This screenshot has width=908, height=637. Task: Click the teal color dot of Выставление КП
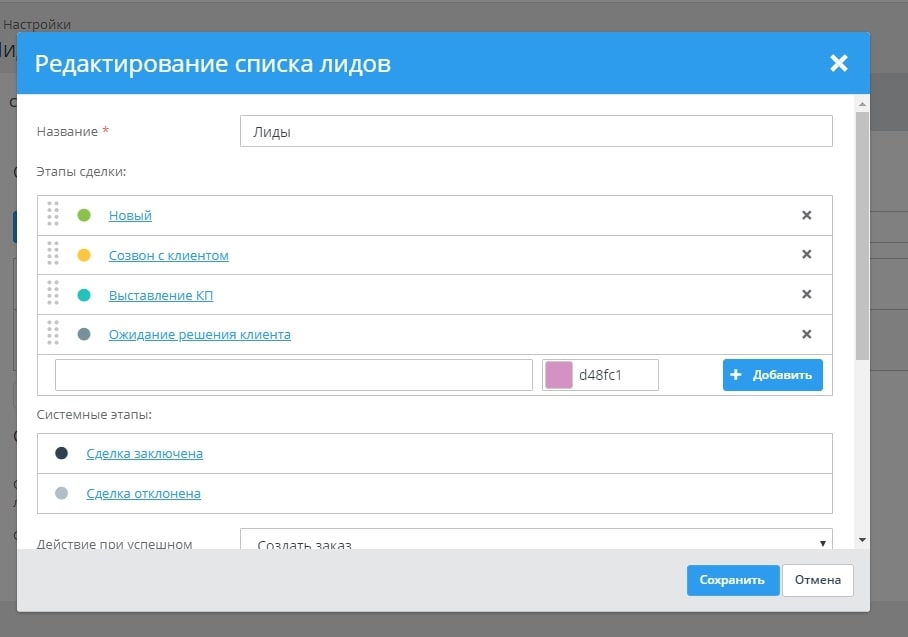[84, 295]
